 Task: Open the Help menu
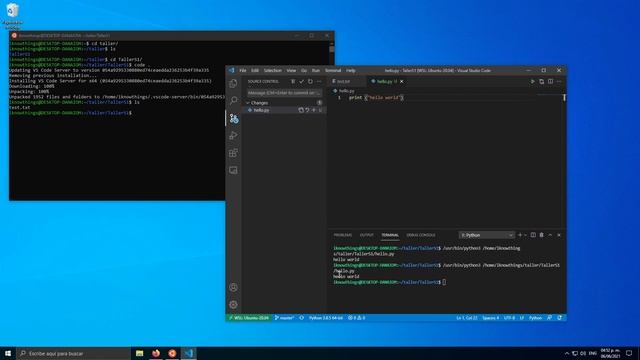[x=351, y=71]
